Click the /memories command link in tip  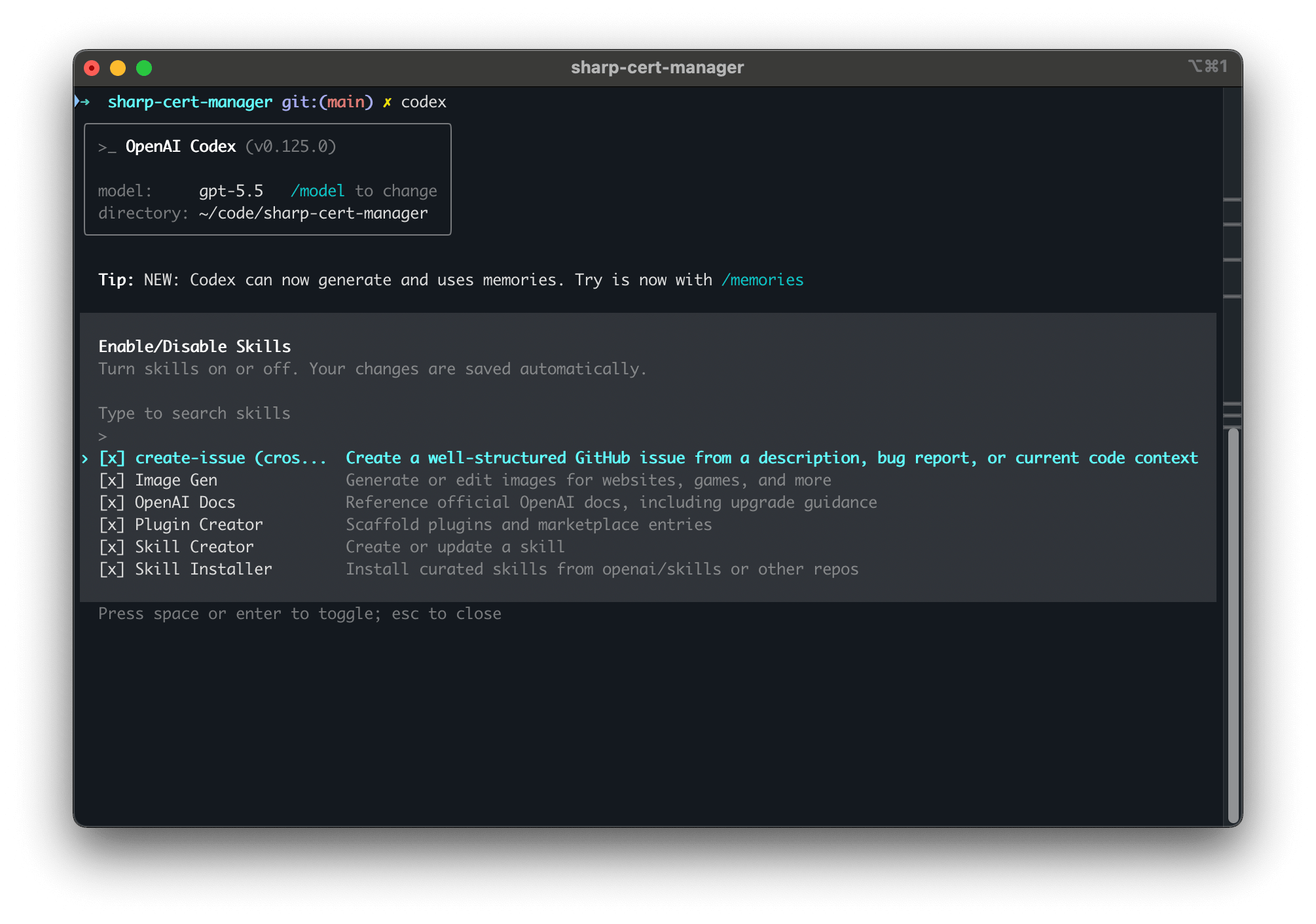click(x=763, y=280)
